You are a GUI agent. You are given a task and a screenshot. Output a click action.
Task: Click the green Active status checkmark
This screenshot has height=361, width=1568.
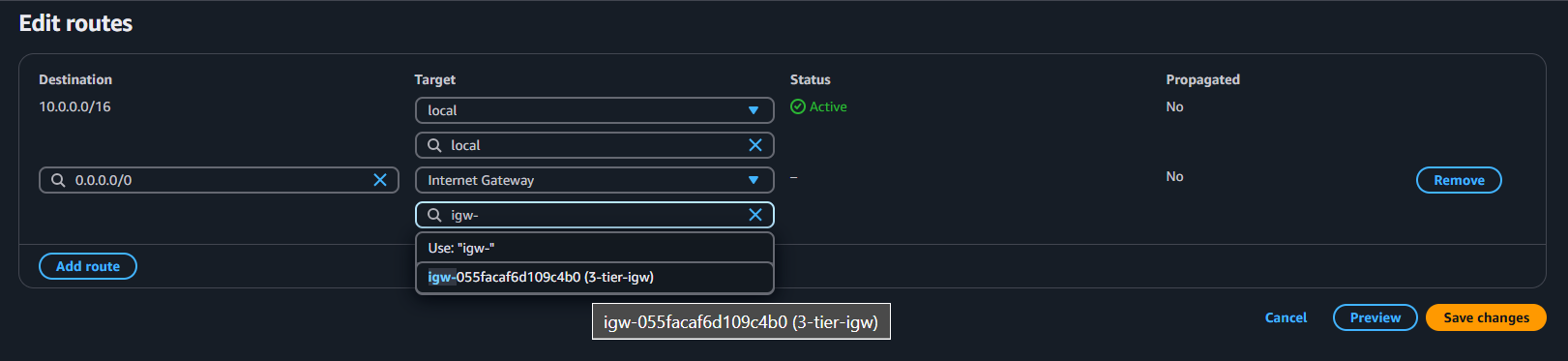[x=798, y=106]
